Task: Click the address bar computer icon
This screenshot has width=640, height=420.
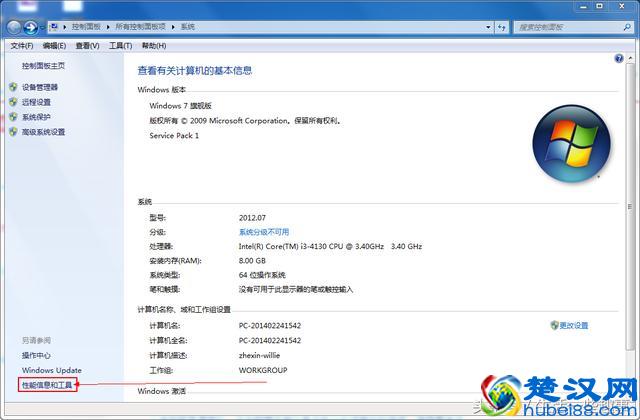Action: (x=53, y=27)
